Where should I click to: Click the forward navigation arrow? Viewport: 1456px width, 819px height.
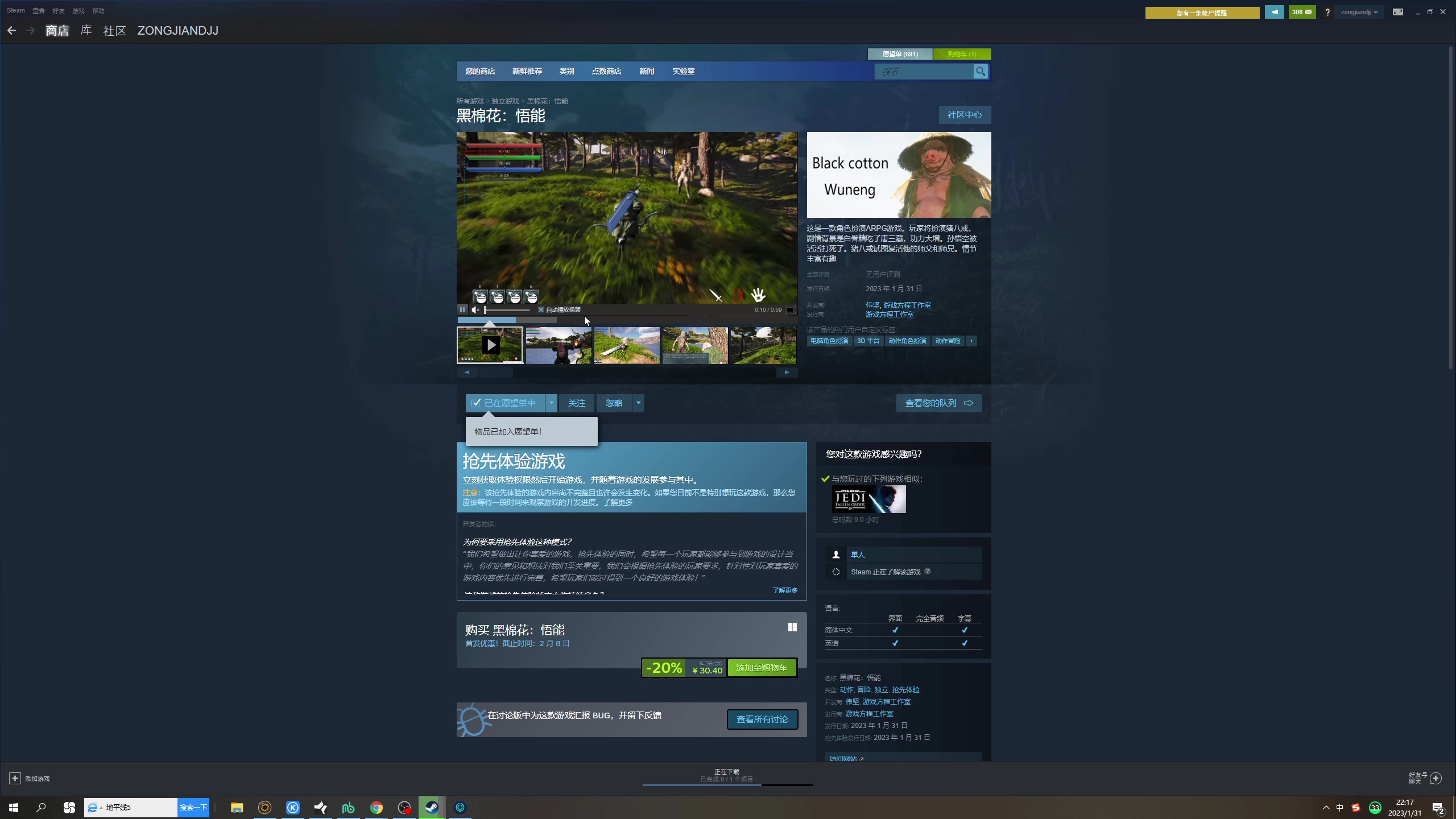tap(31, 31)
